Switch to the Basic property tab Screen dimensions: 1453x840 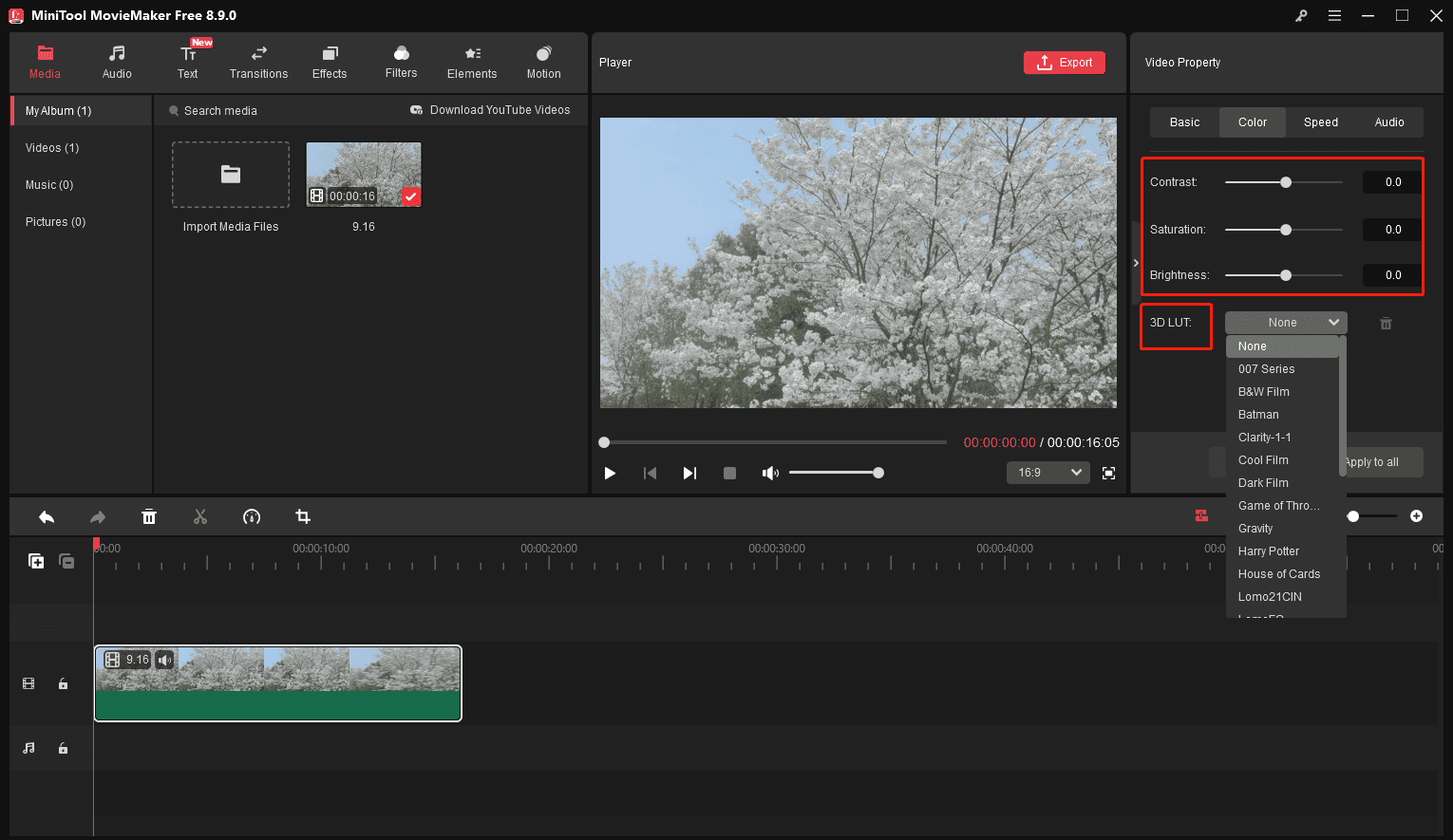pyautogui.click(x=1184, y=122)
